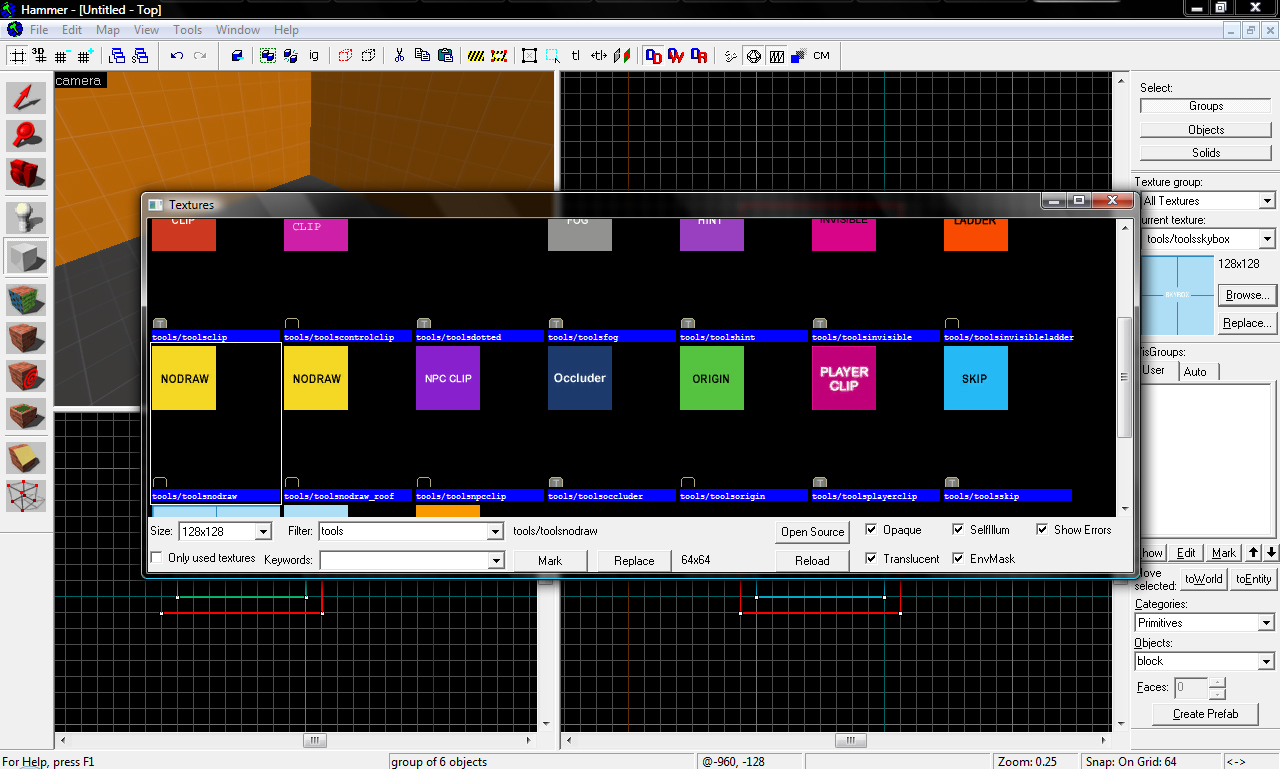1280x769 pixels.
Task: Select the Apply Overlays tool
Action: pyautogui.click(x=27, y=415)
